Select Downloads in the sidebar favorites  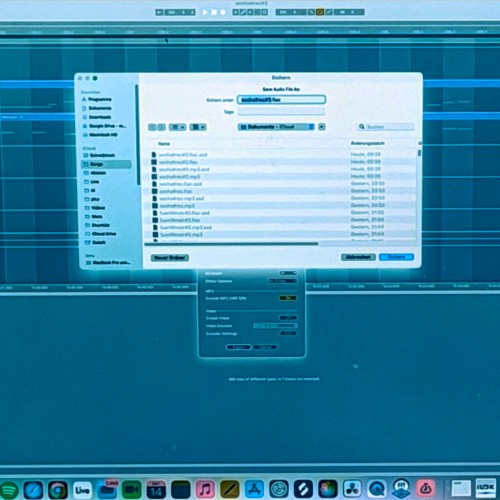(x=100, y=117)
